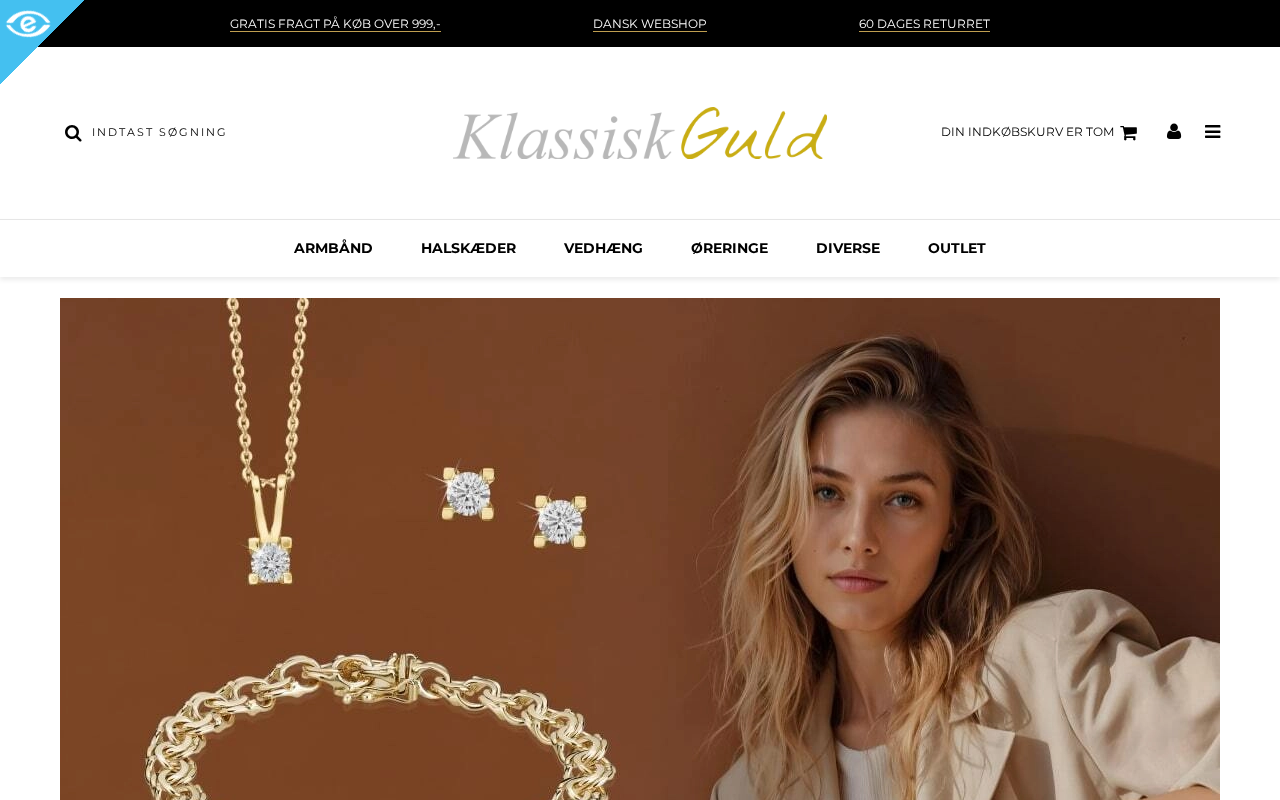Click the e-mærket badge in corner
The height and width of the screenshot is (800, 1280).
click(28, 26)
